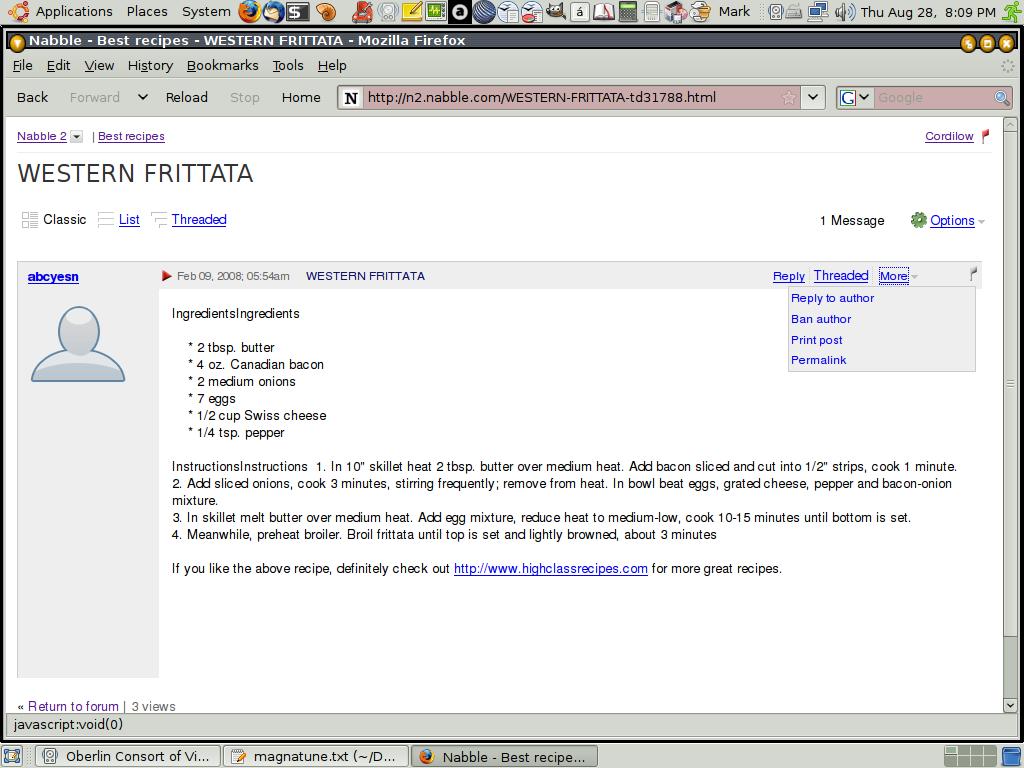Click the abcyesn user avatar

tap(78, 344)
